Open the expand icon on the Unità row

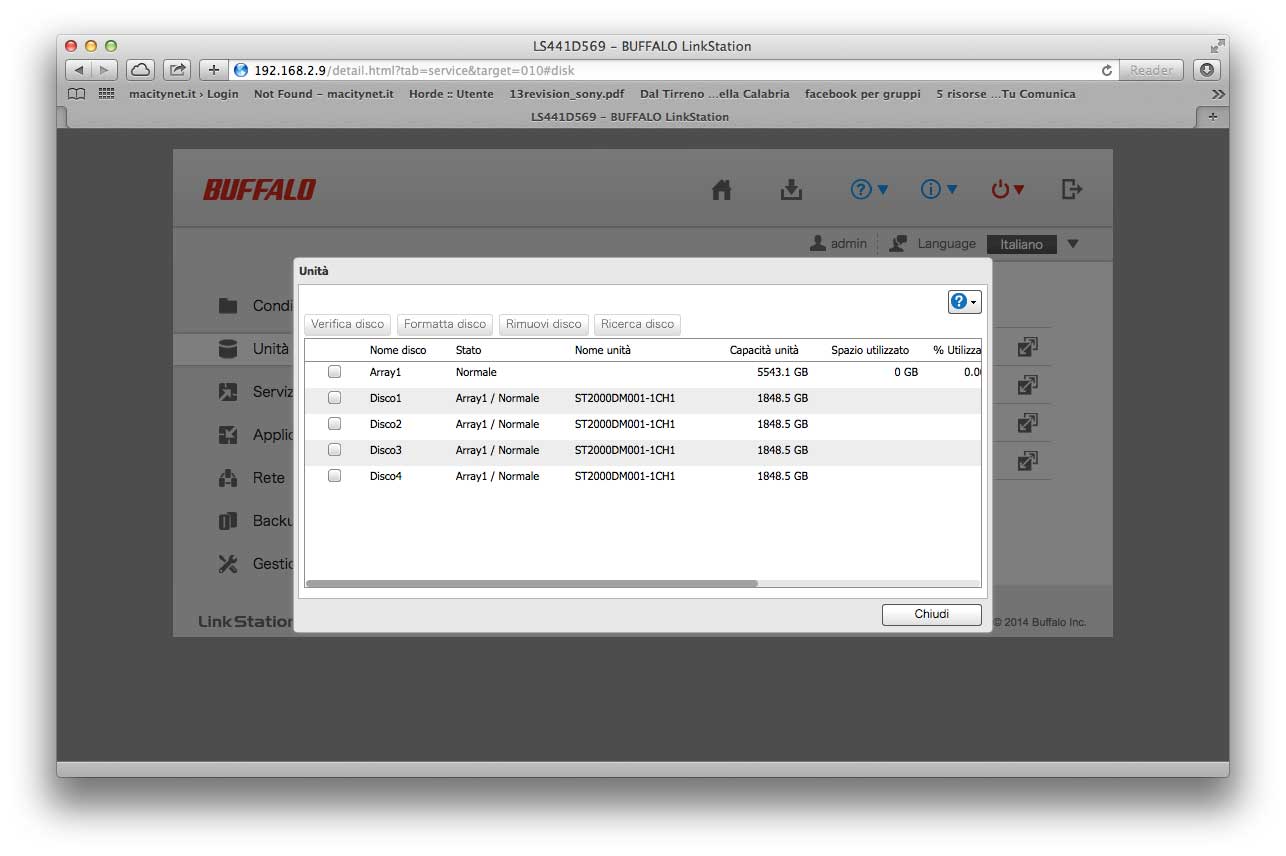(x=1027, y=347)
